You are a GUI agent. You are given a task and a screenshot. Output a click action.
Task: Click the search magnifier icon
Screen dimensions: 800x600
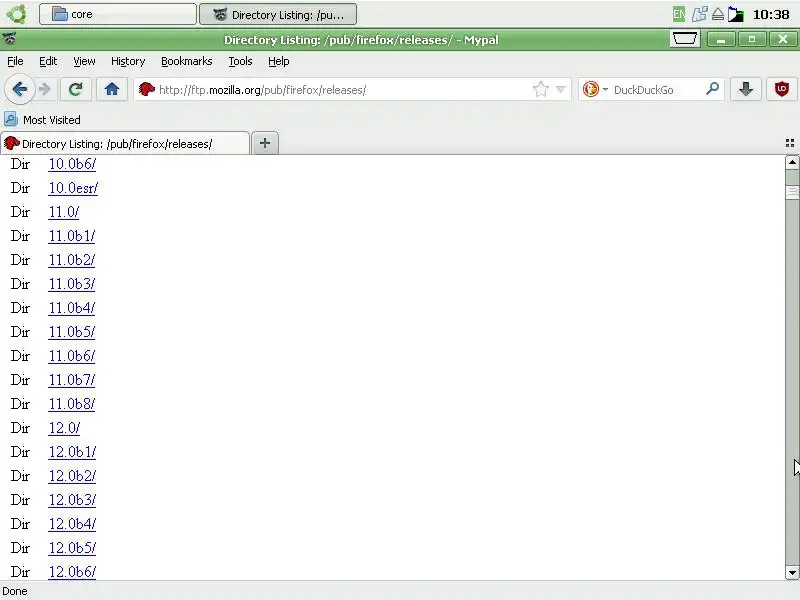[x=712, y=89]
